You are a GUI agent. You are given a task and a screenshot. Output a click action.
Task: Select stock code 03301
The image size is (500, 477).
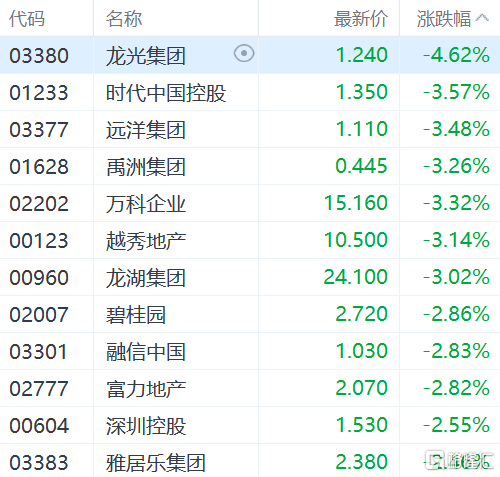click(38, 352)
